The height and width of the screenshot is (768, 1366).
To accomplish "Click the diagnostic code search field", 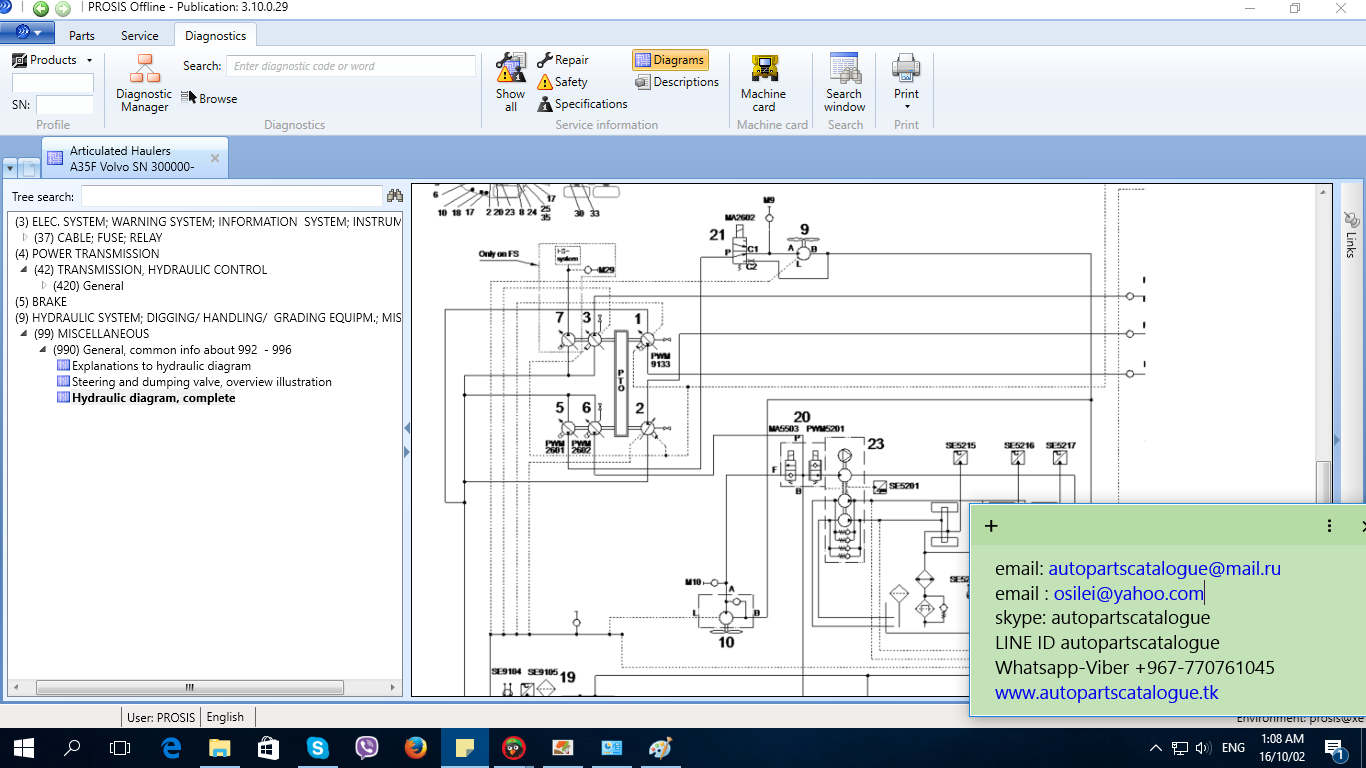I will pyautogui.click(x=351, y=66).
